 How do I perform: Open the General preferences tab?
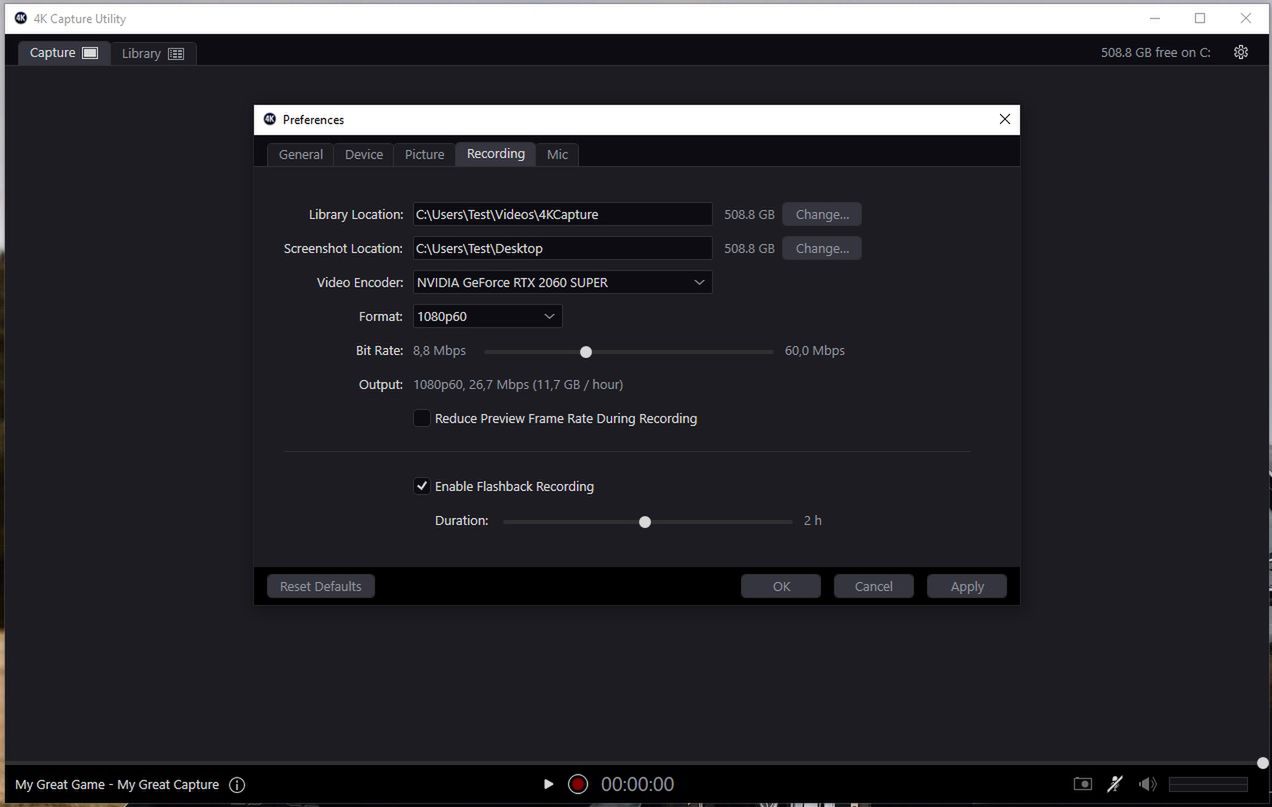point(301,154)
